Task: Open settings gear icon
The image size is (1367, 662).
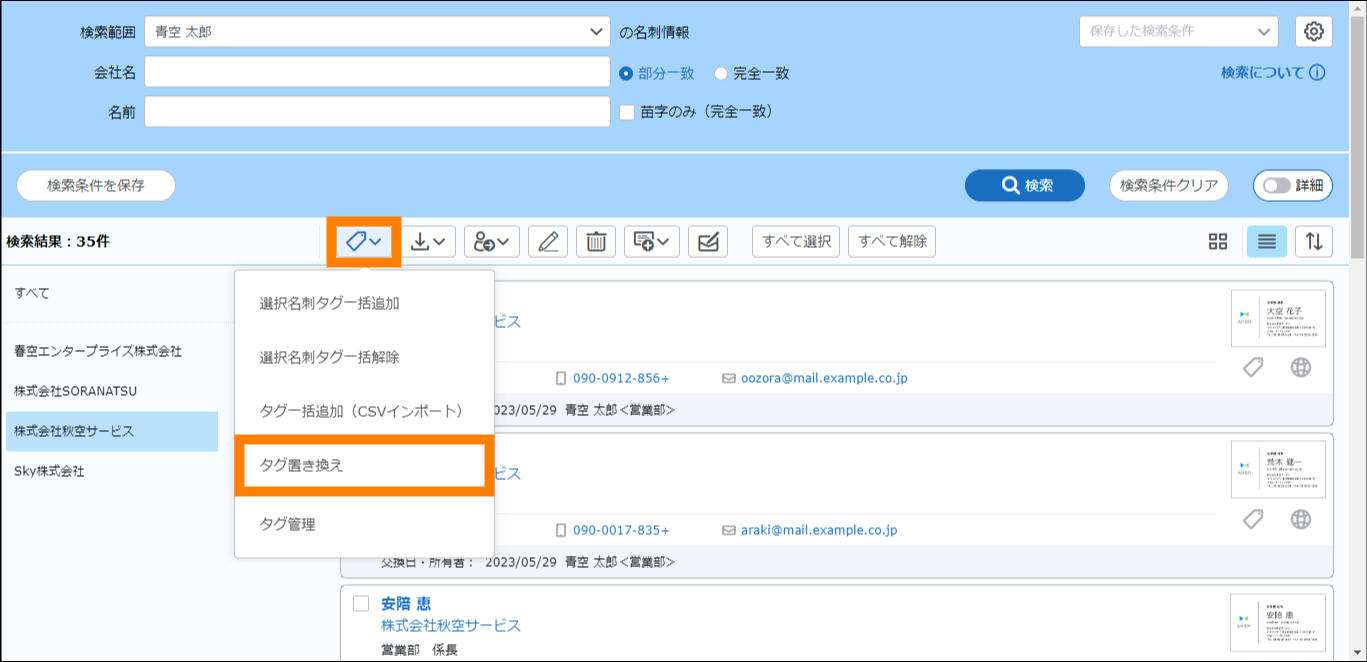Action: click(x=1314, y=32)
